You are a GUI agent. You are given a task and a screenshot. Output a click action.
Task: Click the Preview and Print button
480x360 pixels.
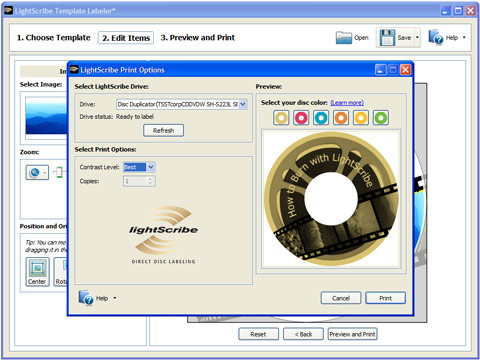(352, 334)
